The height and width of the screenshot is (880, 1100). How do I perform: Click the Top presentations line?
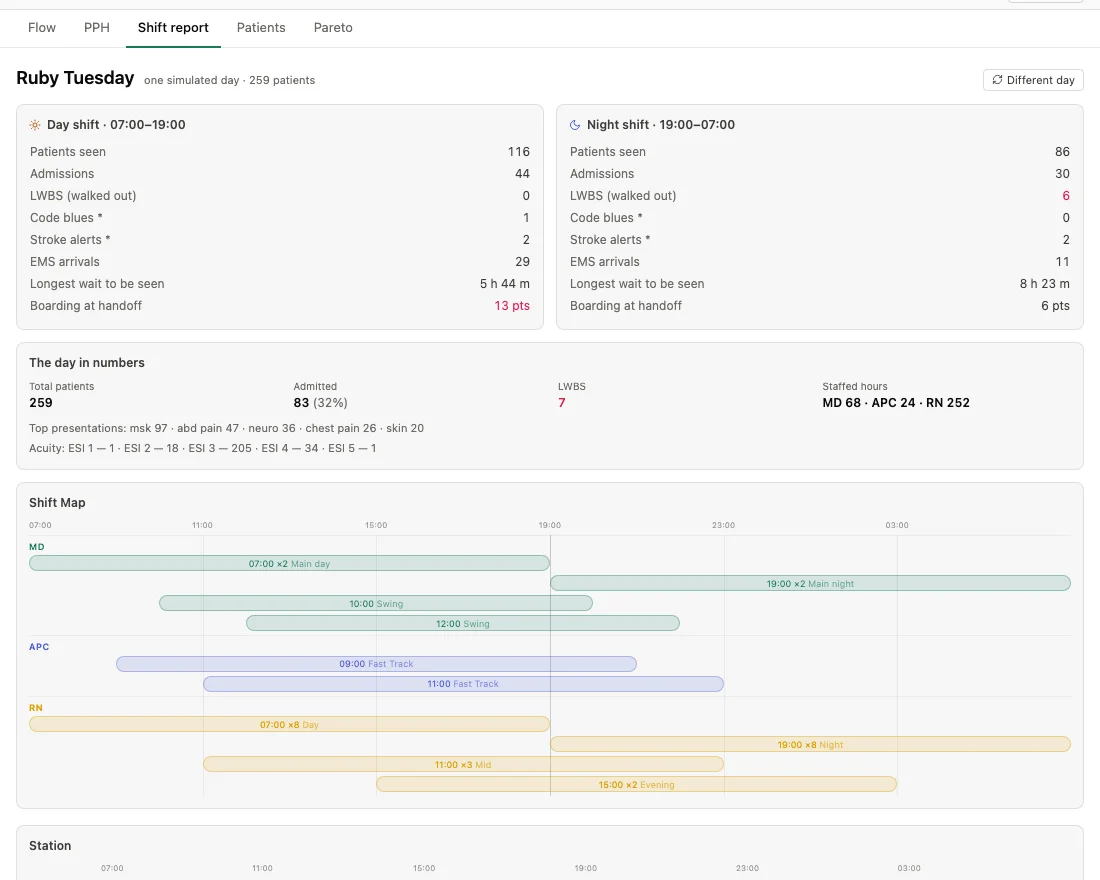(x=227, y=428)
